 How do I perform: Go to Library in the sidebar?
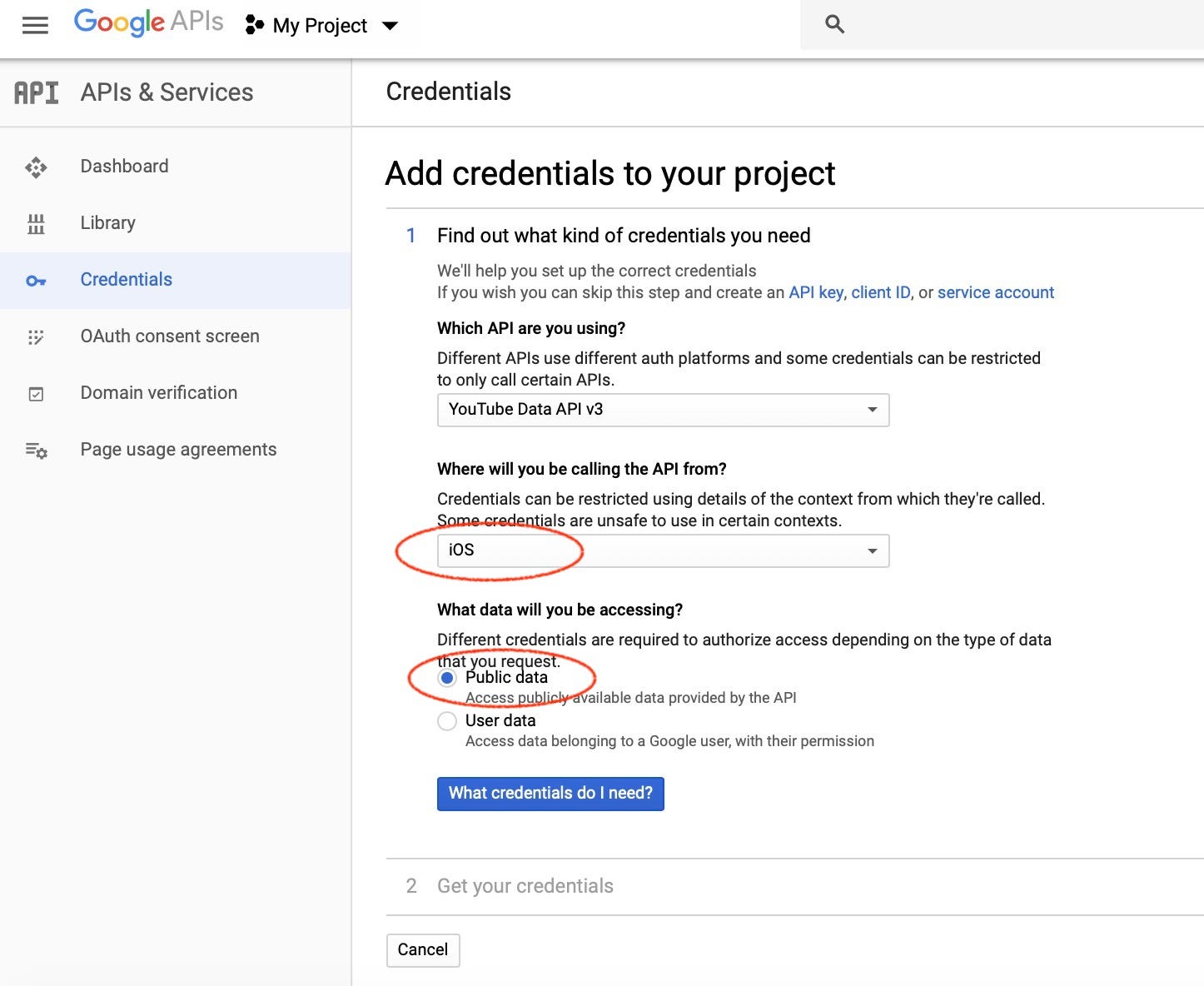[176, 223]
